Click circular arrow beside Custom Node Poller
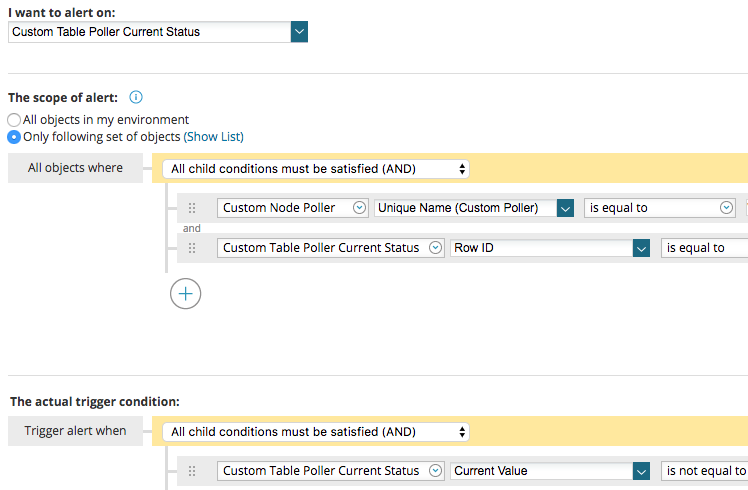Image resolution: width=748 pixels, height=490 pixels. click(x=359, y=208)
